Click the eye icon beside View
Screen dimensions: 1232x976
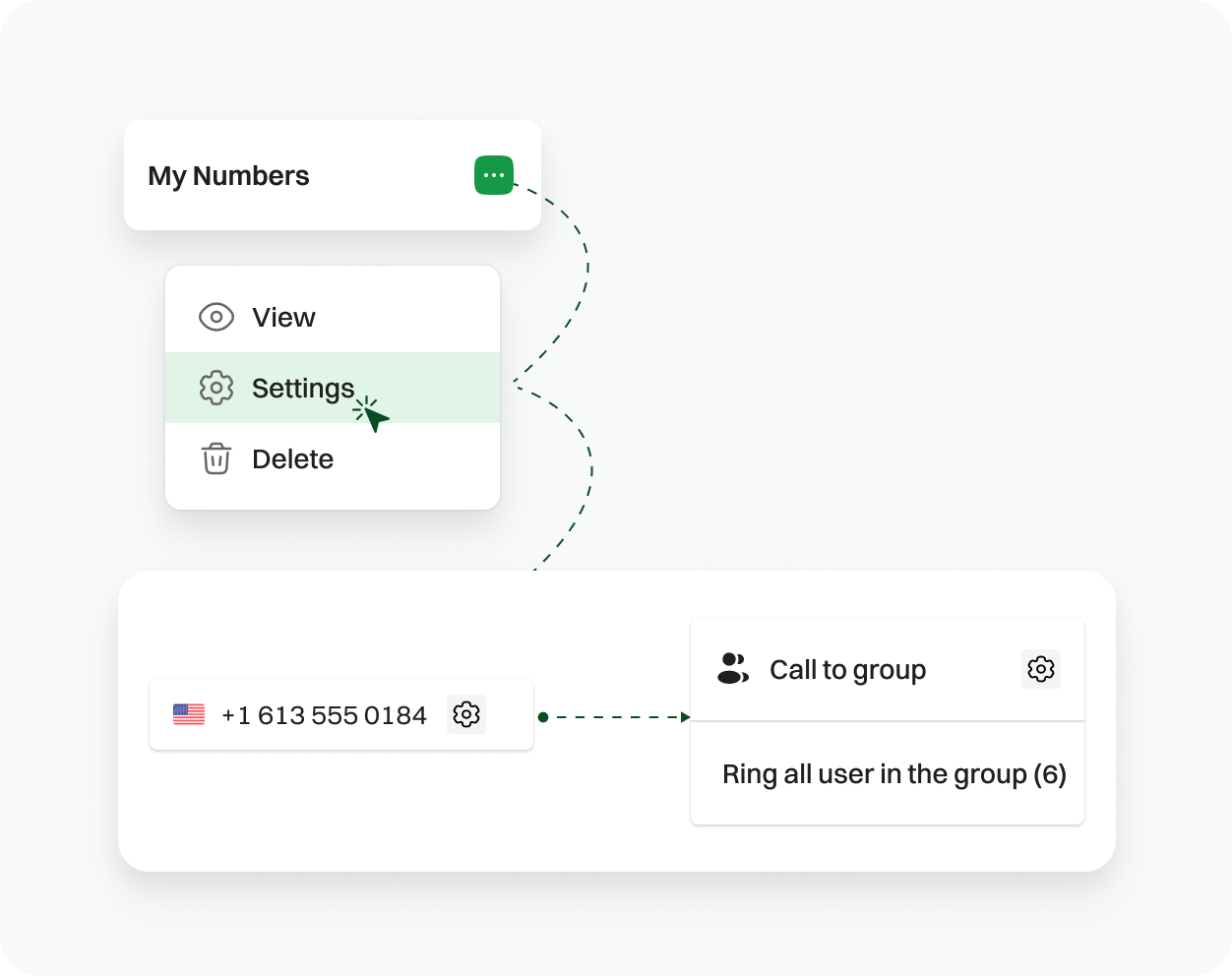216,317
